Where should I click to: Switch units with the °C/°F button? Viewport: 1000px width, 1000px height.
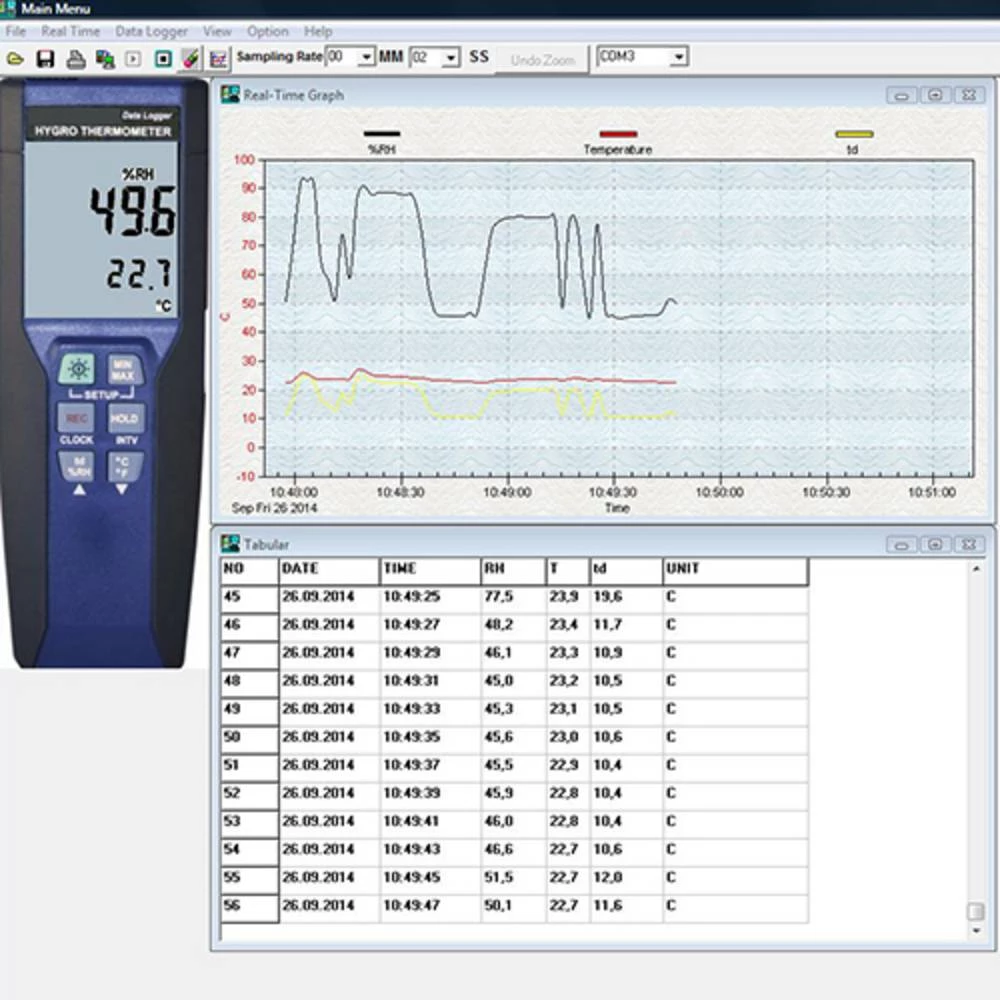pyautogui.click(x=125, y=466)
